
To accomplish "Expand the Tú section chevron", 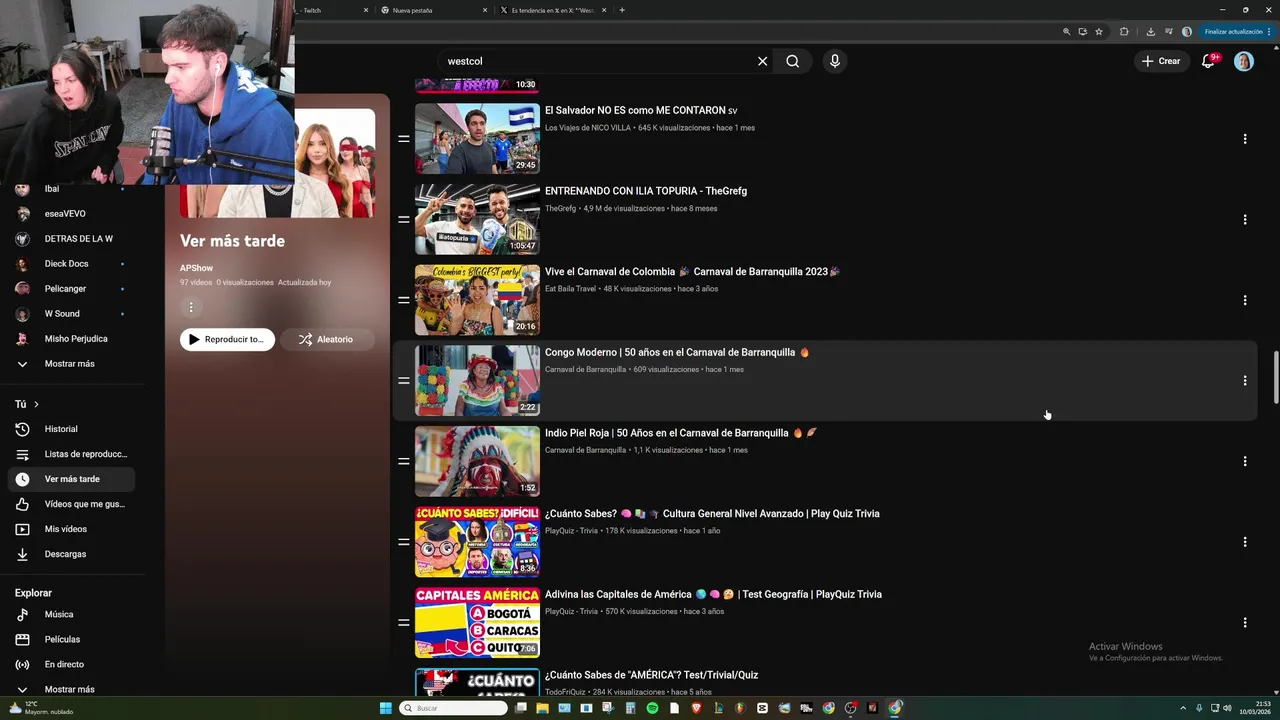I will [36, 404].
